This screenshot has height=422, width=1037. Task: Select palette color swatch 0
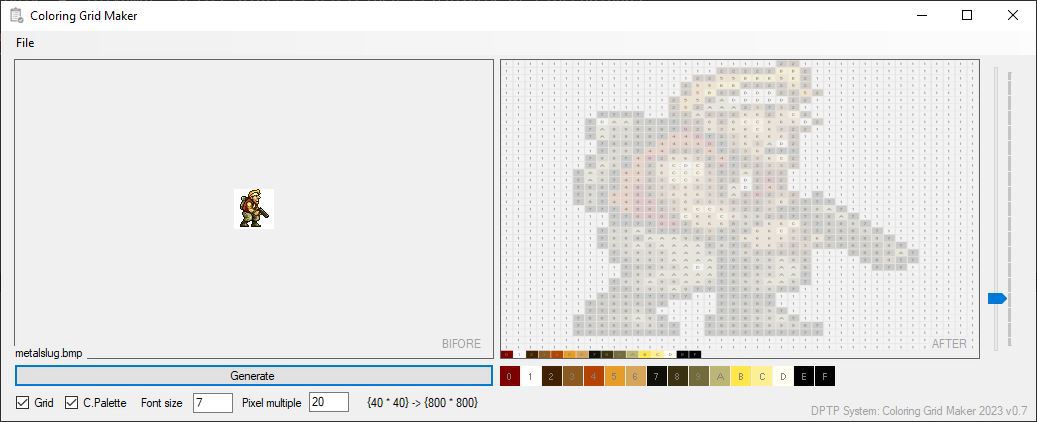click(510, 376)
